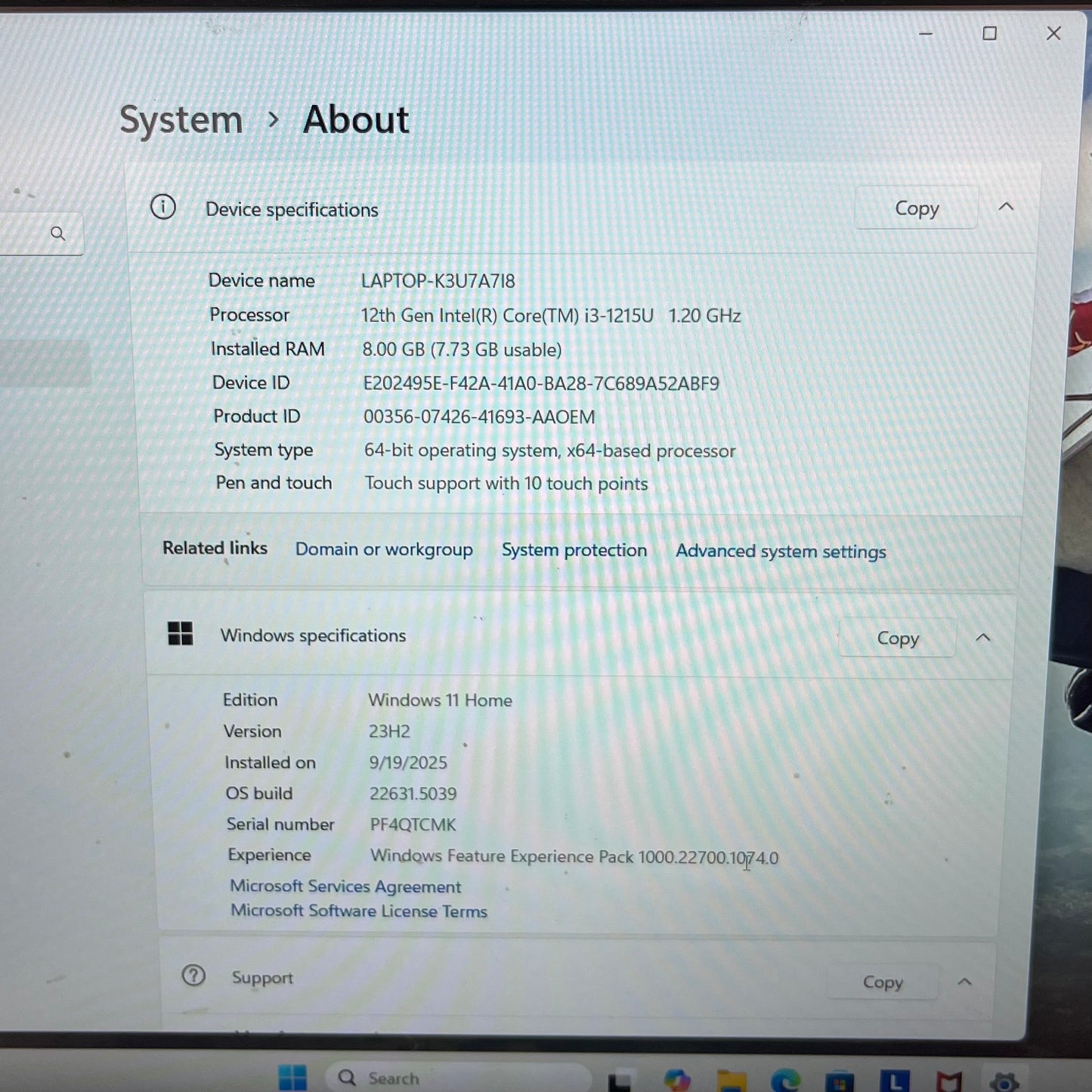Open Microsoft Store from the taskbar
The image size is (1092, 1092).
(840, 1082)
